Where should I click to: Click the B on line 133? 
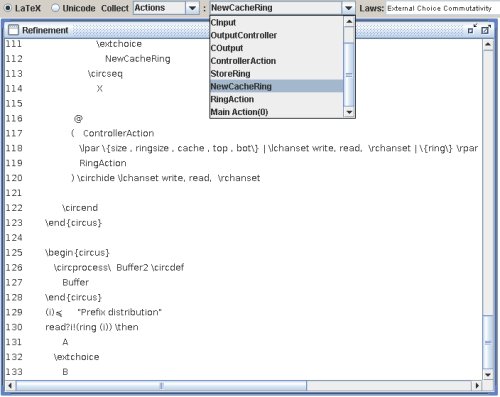point(65,372)
